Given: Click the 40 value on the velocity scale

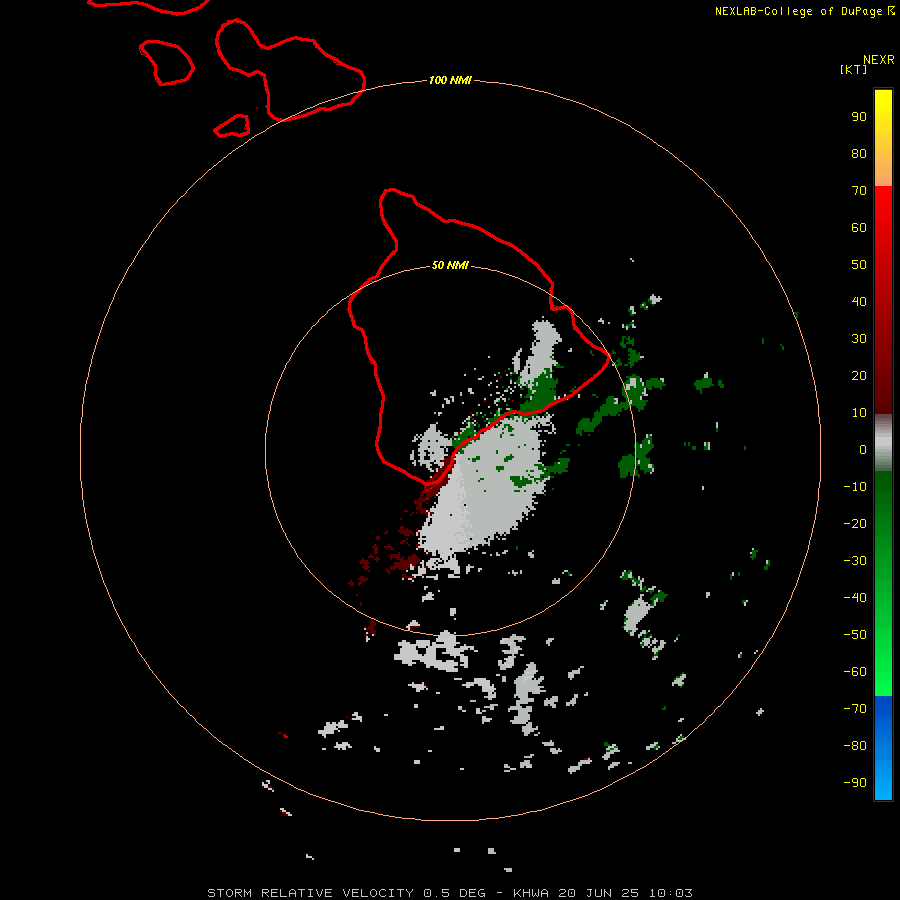Looking at the screenshot, I should point(859,301).
